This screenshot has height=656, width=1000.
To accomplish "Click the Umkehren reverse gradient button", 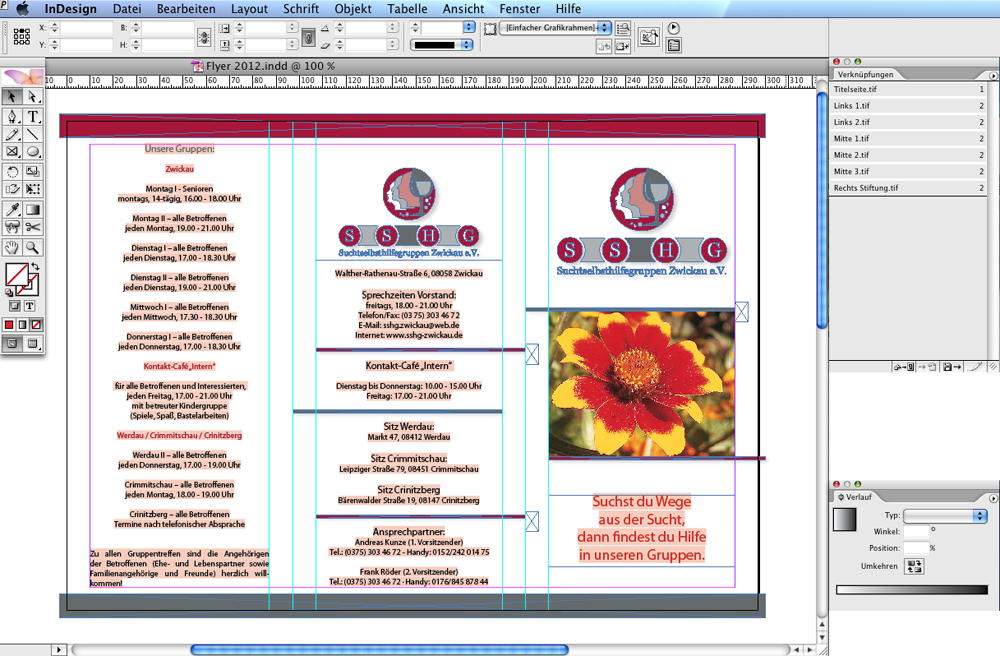I will [914, 566].
